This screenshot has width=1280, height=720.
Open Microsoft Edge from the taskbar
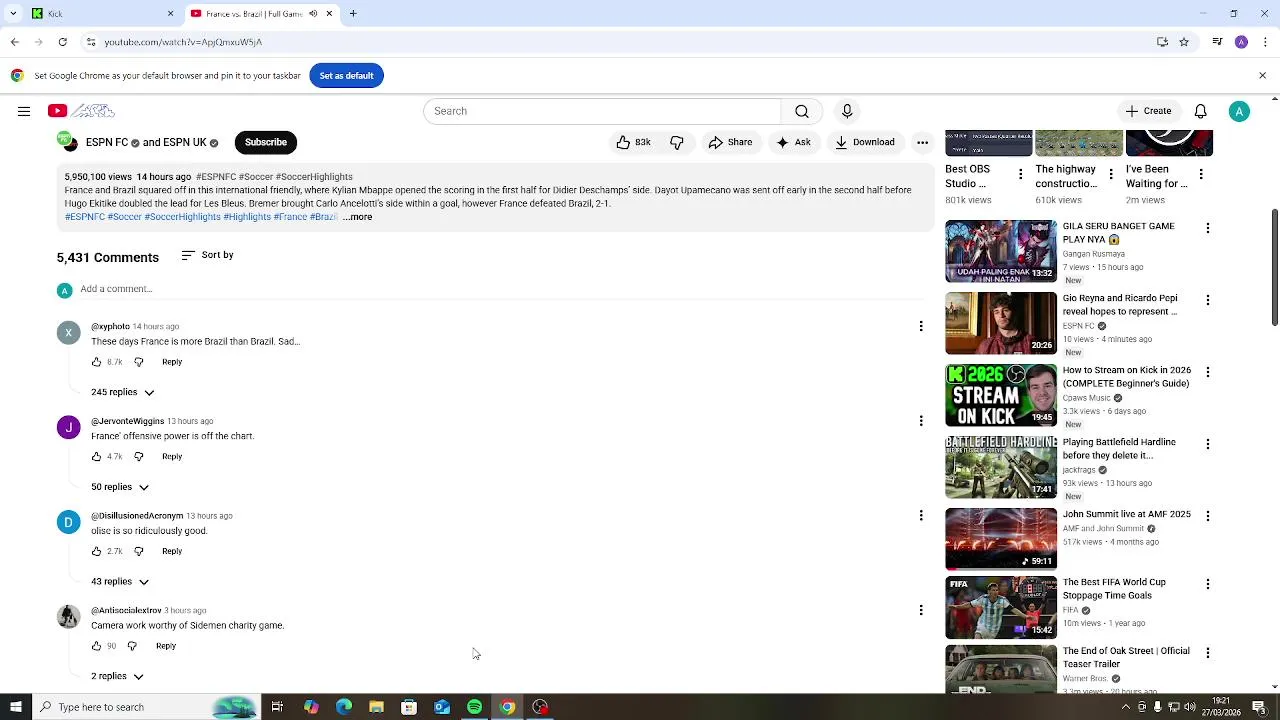click(x=344, y=707)
